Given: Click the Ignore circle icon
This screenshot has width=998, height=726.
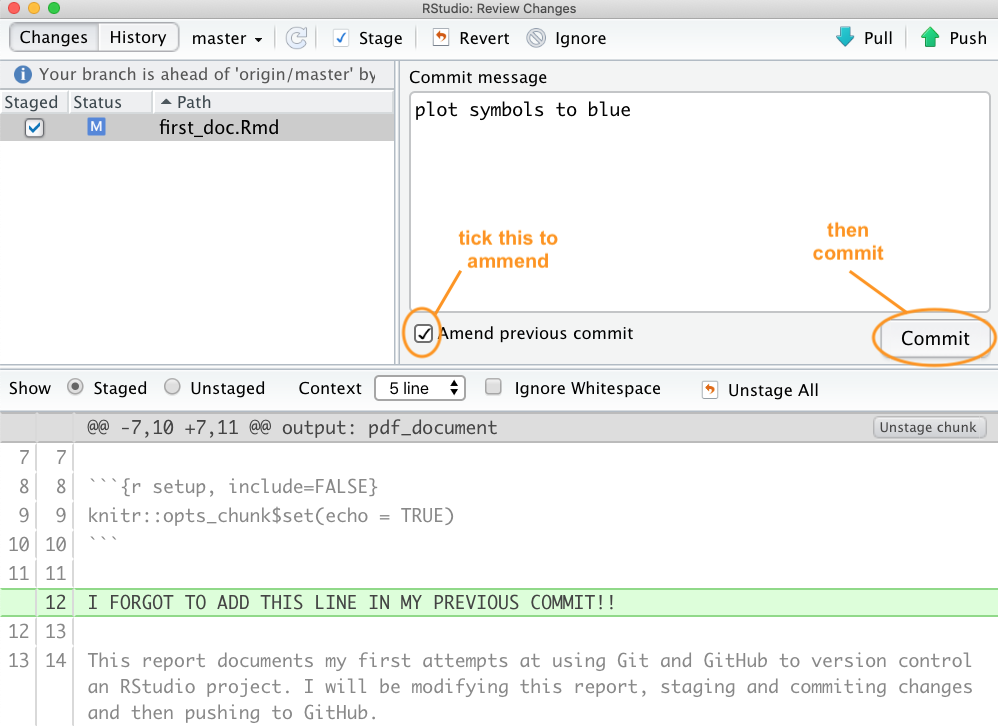Looking at the screenshot, I should click(537, 38).
